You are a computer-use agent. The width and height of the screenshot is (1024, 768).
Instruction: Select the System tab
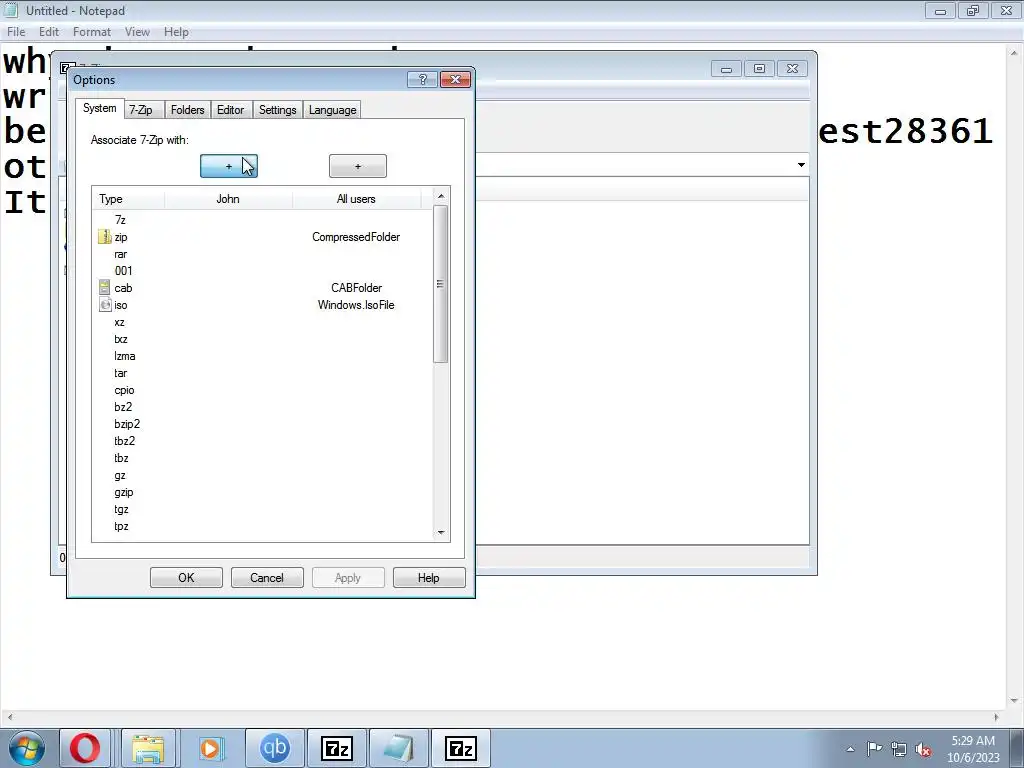(99, 108)
